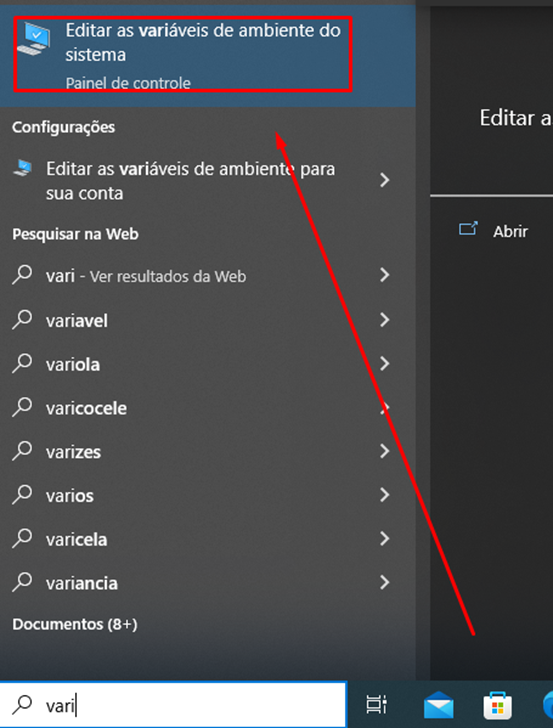Click the open-window icon beside Abrir
Image resolution: width=553 pixels, height=728 pixels.
[x=468, y=229]
